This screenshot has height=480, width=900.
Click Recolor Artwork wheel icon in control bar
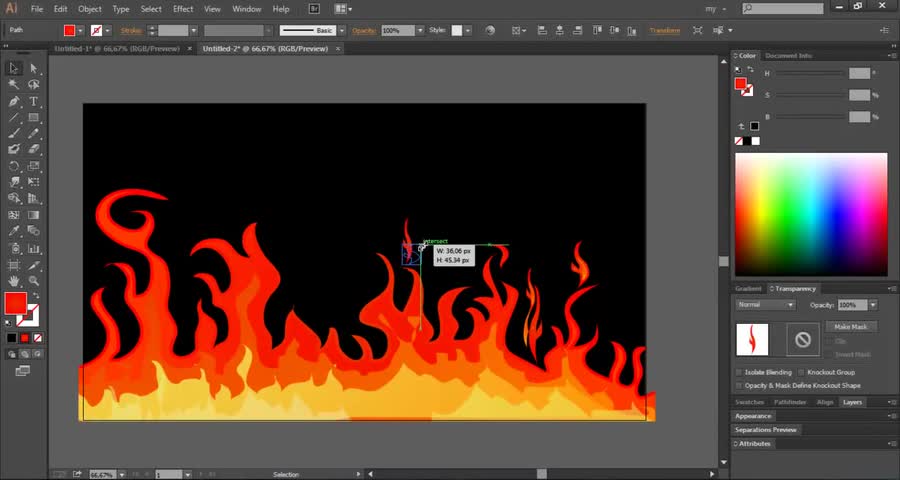[x=490, y=30]
